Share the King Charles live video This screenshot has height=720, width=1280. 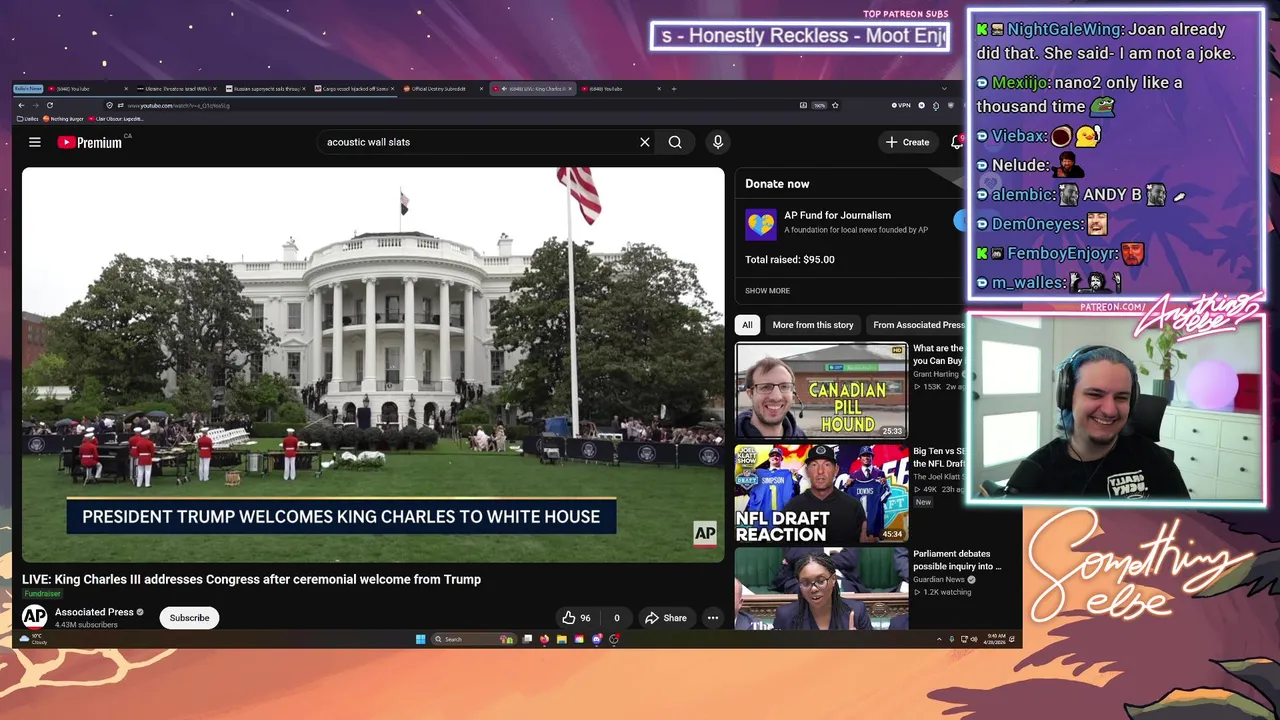tap(666, 618)
